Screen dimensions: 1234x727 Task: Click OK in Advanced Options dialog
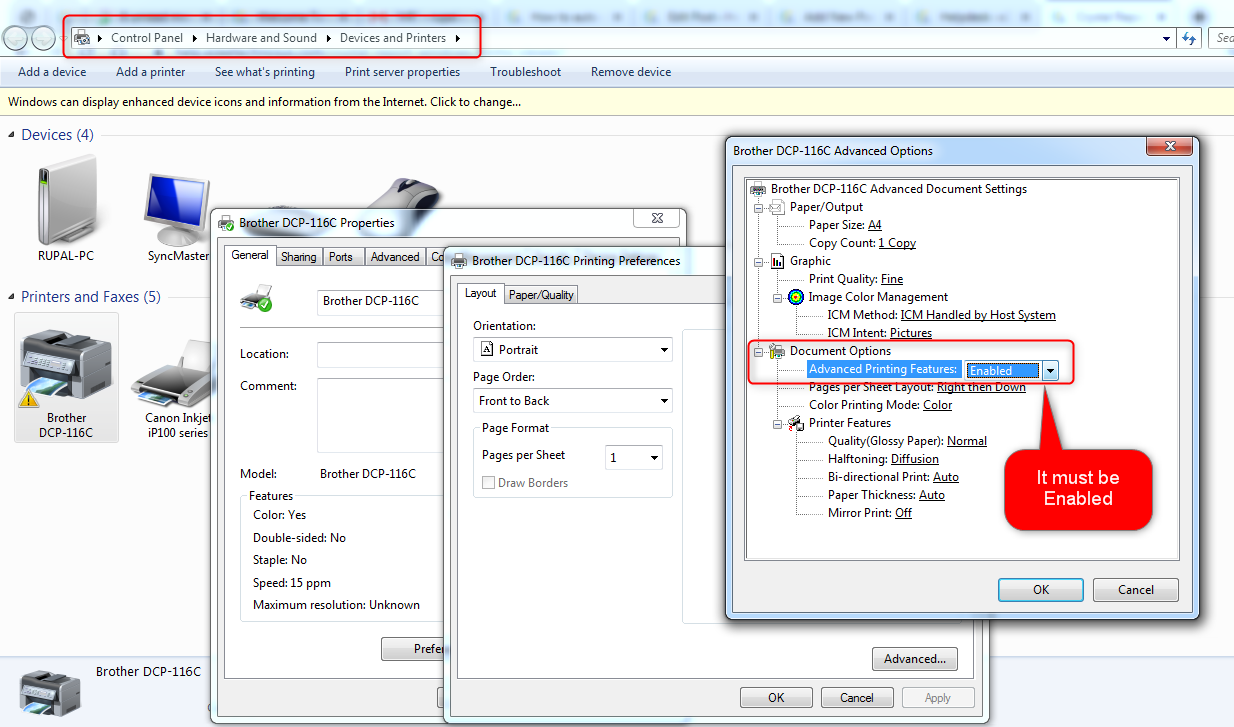(x=1041, y=590)
